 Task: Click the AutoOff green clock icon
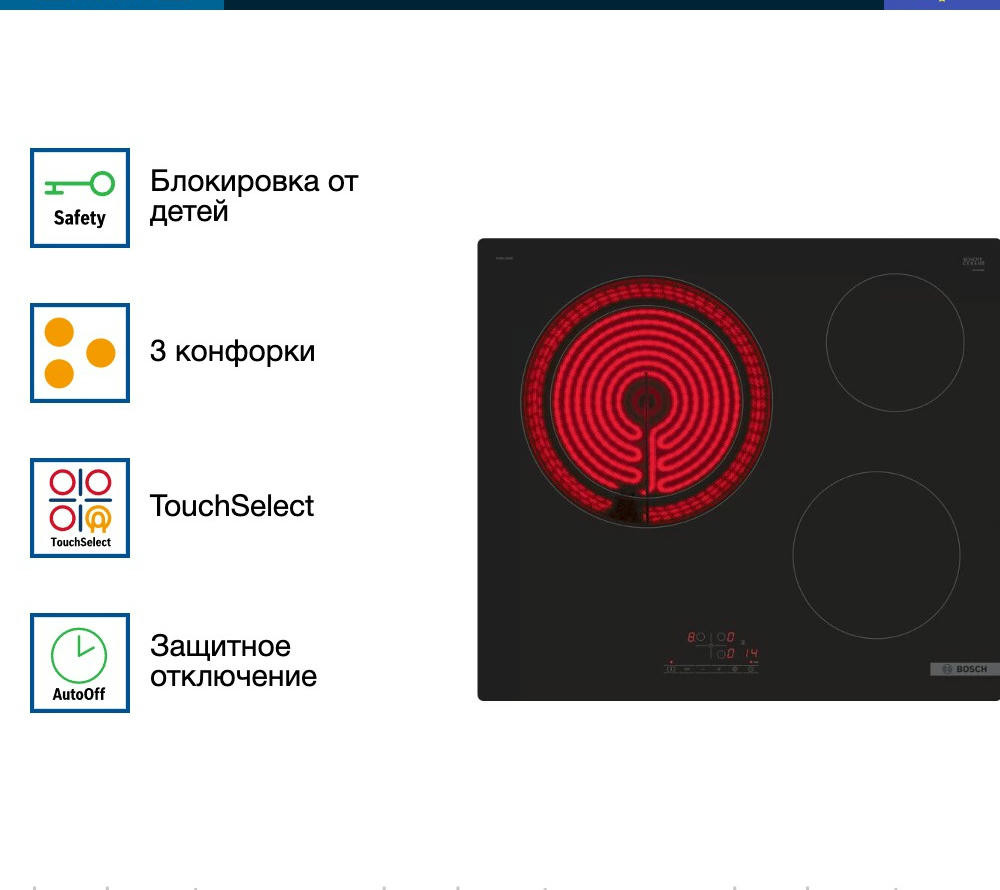(x=80, y=663)
